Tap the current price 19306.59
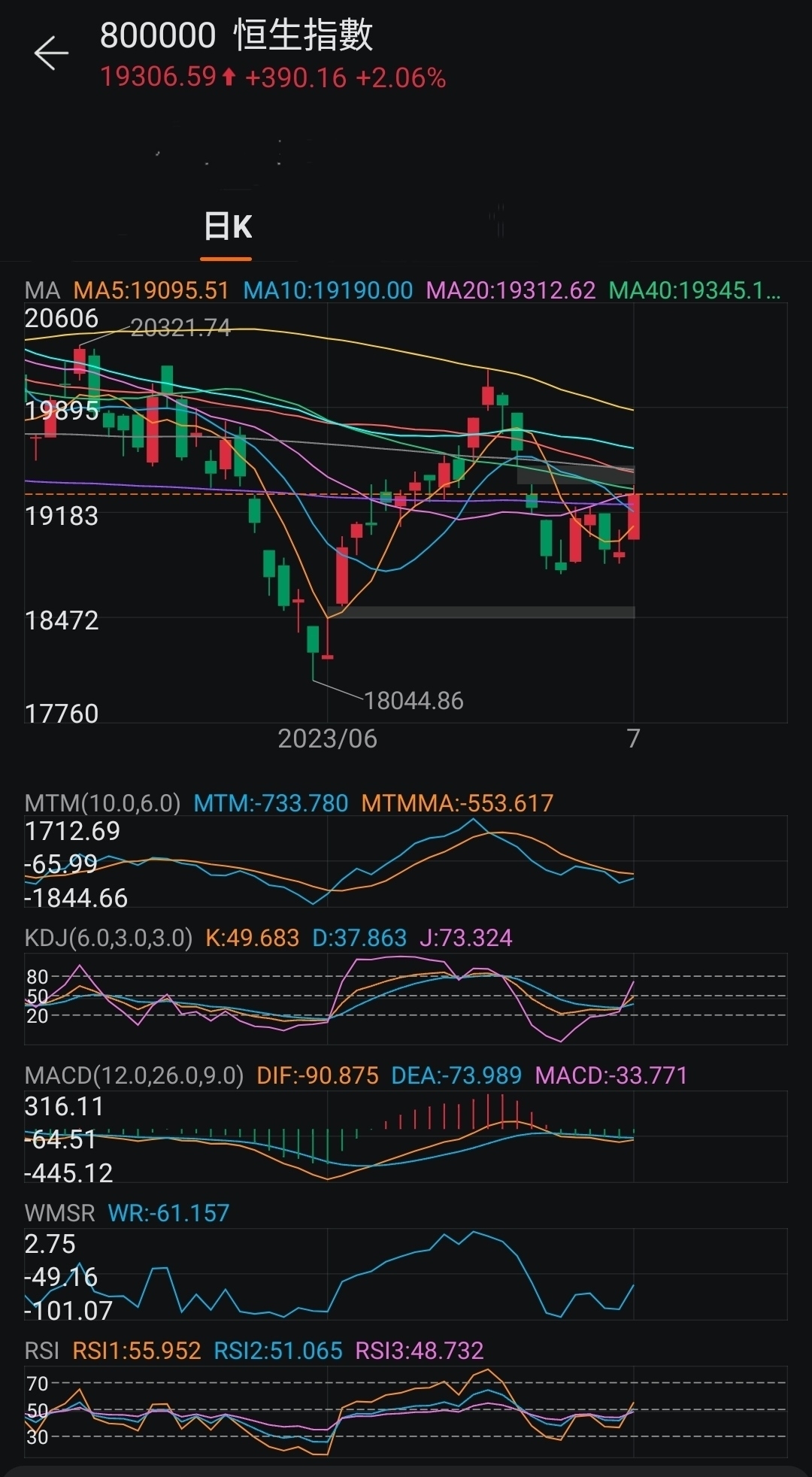This screenshot has height=1477, width=812. pos(158,77)
